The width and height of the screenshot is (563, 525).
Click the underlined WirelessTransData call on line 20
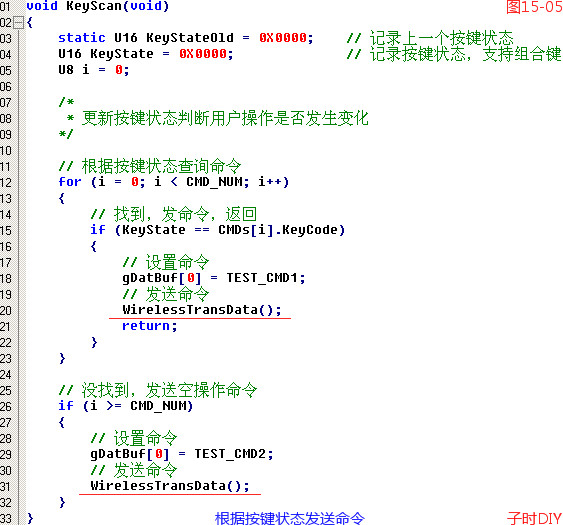point(202,310)
